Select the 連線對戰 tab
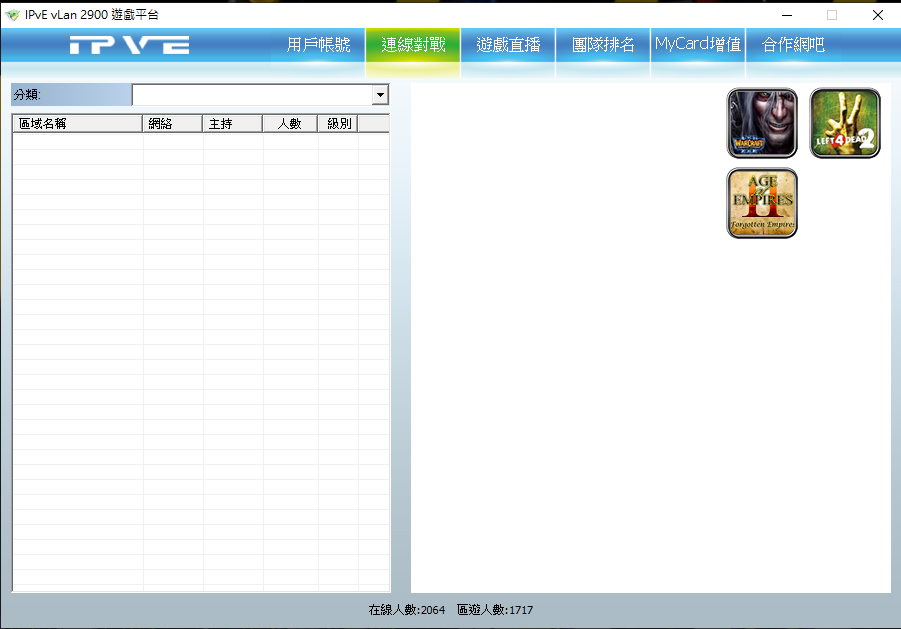Image resolution: width=901 pixels, height=629 pixels. tap(413, 45)
